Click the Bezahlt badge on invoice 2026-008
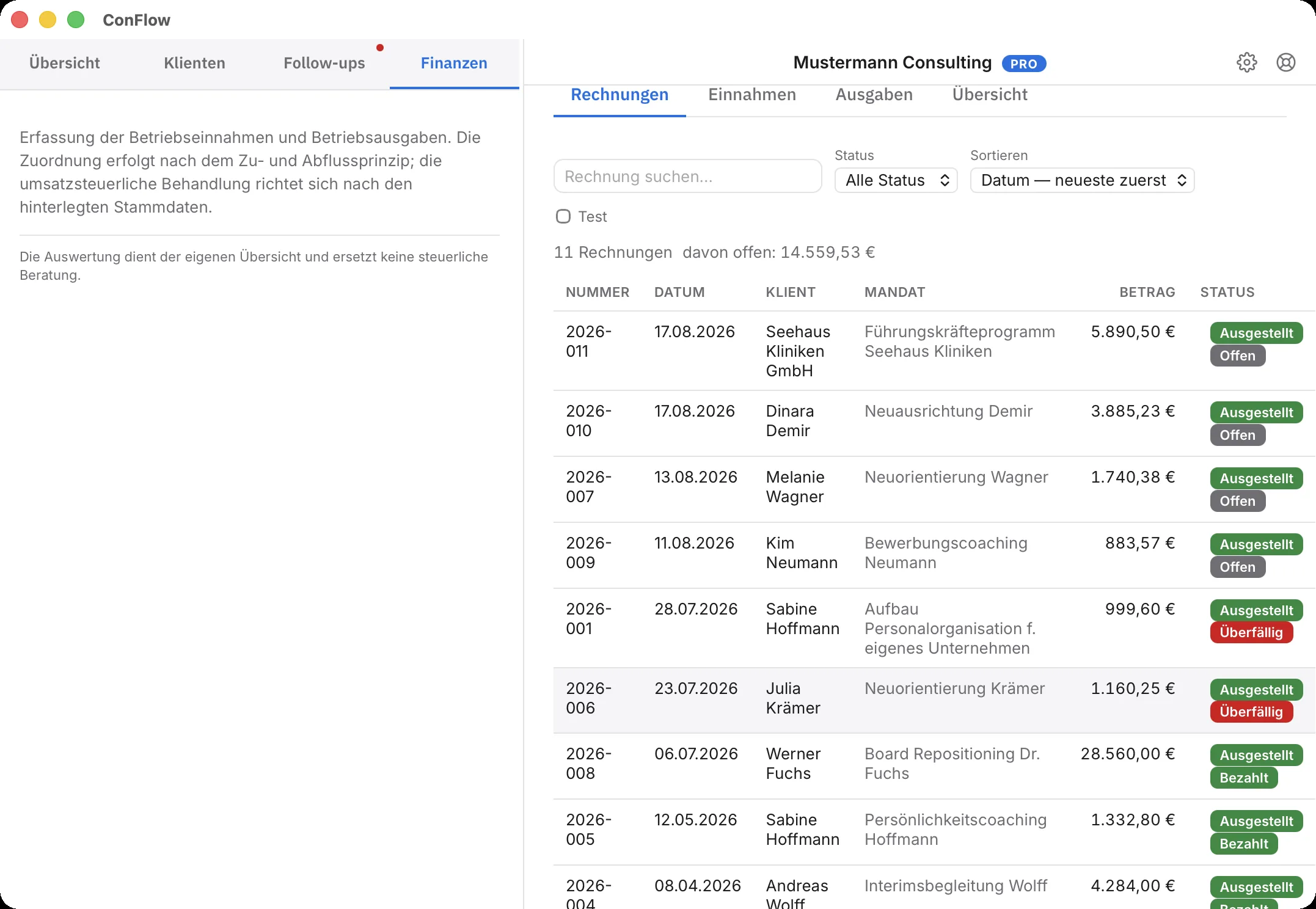The image size is (1316, 909). pyautogui.click(x=1244, y=778)
